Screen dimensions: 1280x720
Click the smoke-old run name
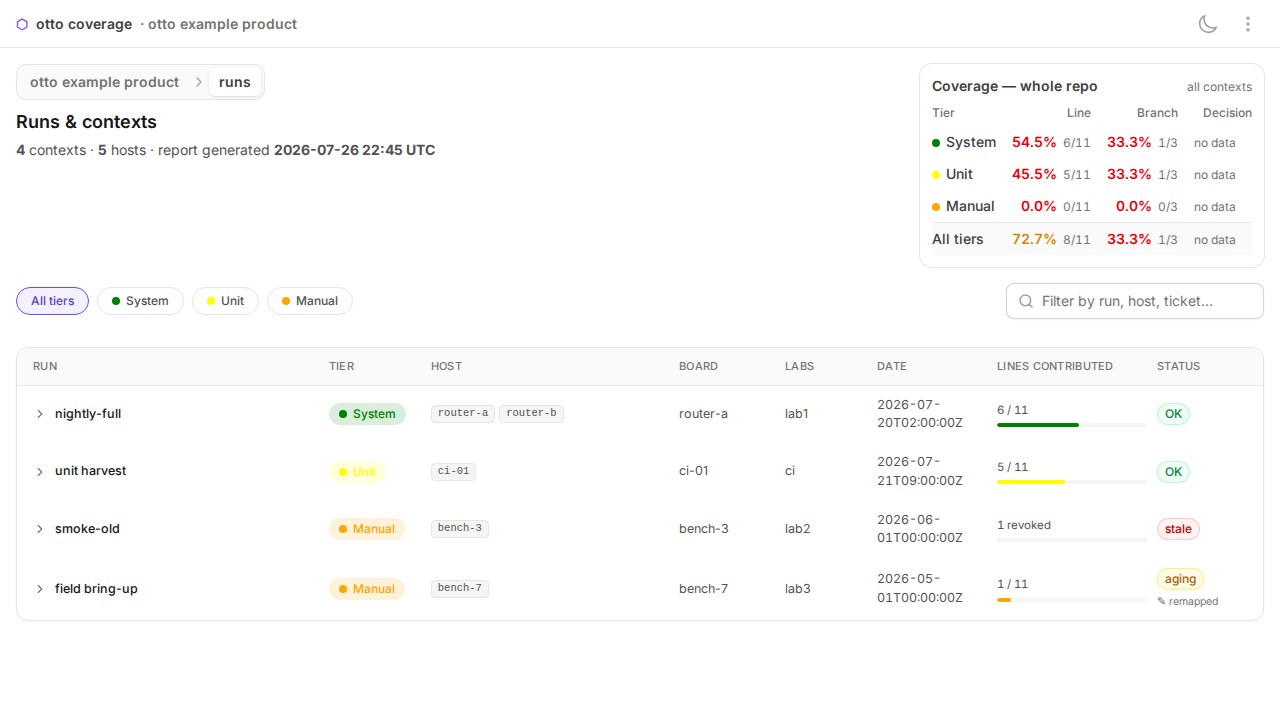point(87,529)
